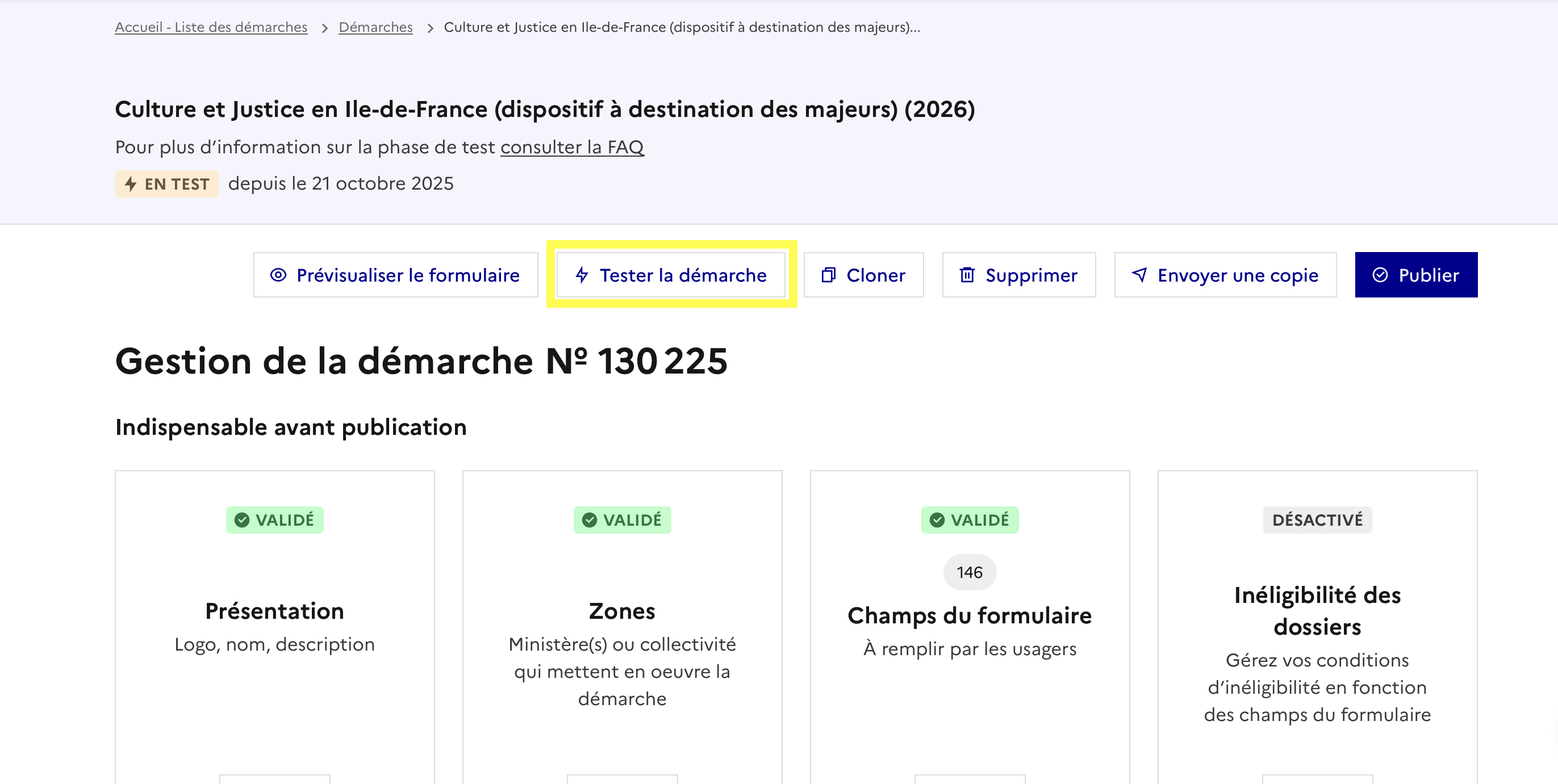This screenshot has height=784, width=1558.
Task: Click the lightning icon on Tester la démarche
Action: point(582,275)
